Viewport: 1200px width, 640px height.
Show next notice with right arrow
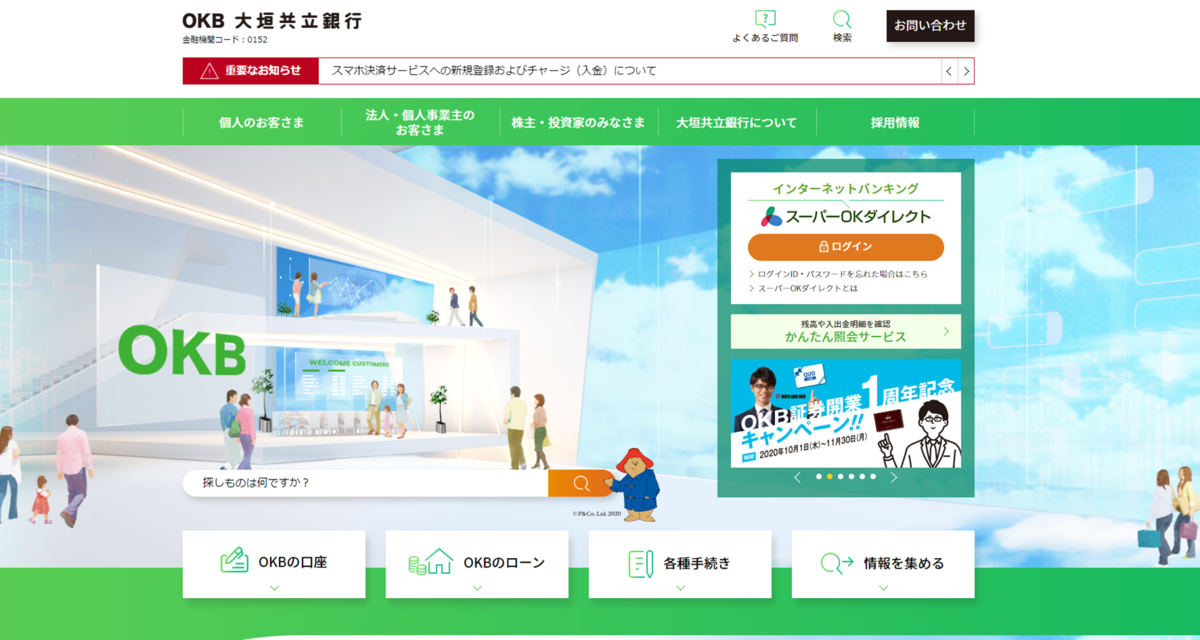pyautogui.click(x=966, y=71)
